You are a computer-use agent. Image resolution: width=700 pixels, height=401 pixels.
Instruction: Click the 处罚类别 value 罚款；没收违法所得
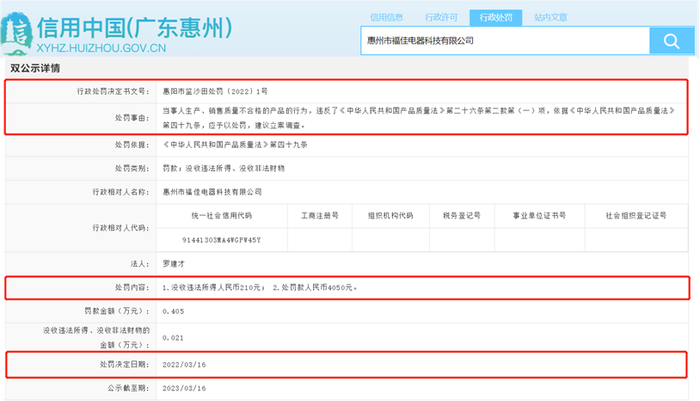point(224,169)
